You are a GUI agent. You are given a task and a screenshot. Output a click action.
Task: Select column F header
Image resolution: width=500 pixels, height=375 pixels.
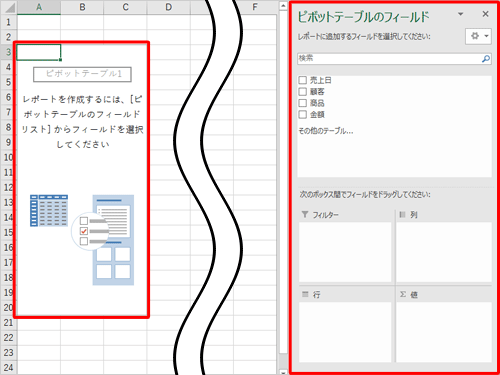tap(255, 7)
